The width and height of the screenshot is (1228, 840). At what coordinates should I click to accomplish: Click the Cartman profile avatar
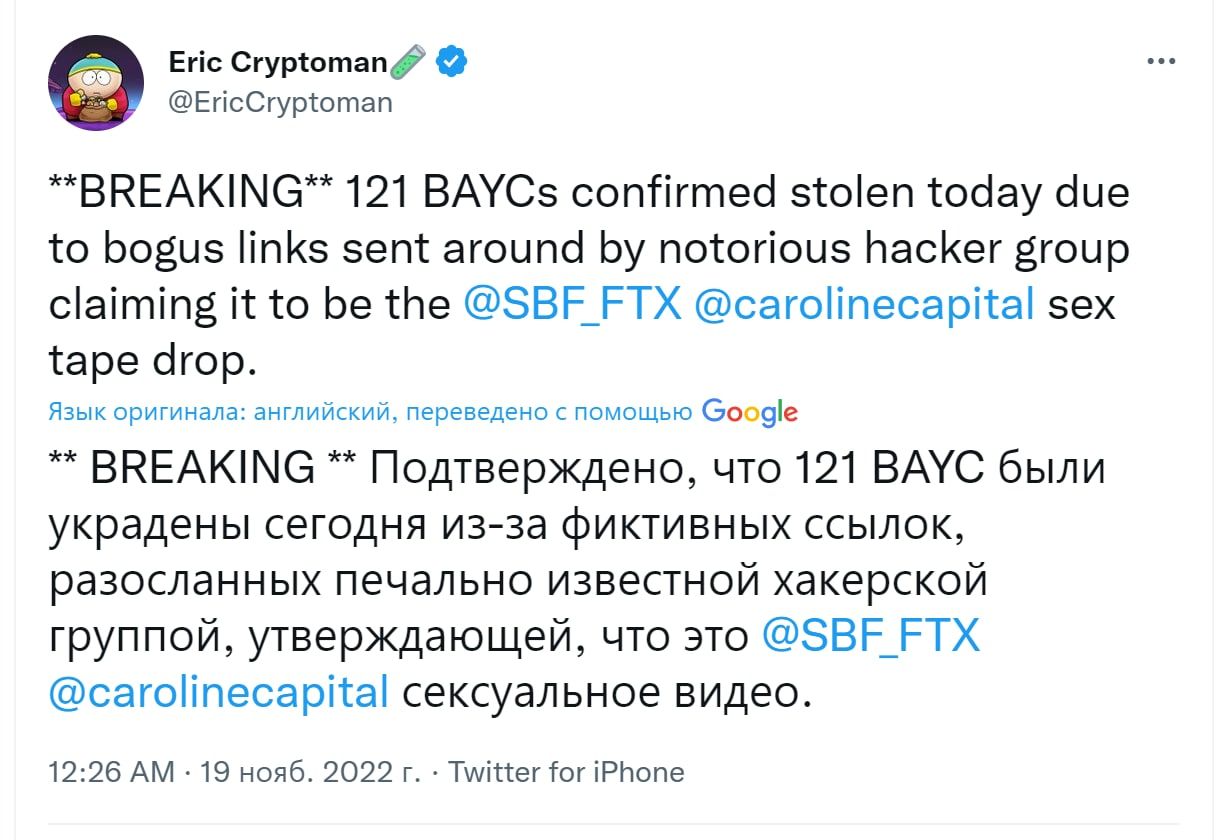[96, 82]
